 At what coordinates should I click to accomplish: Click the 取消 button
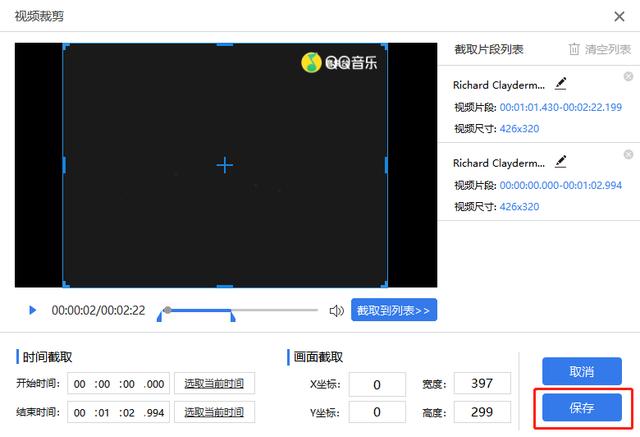click(x=582, y=371)
